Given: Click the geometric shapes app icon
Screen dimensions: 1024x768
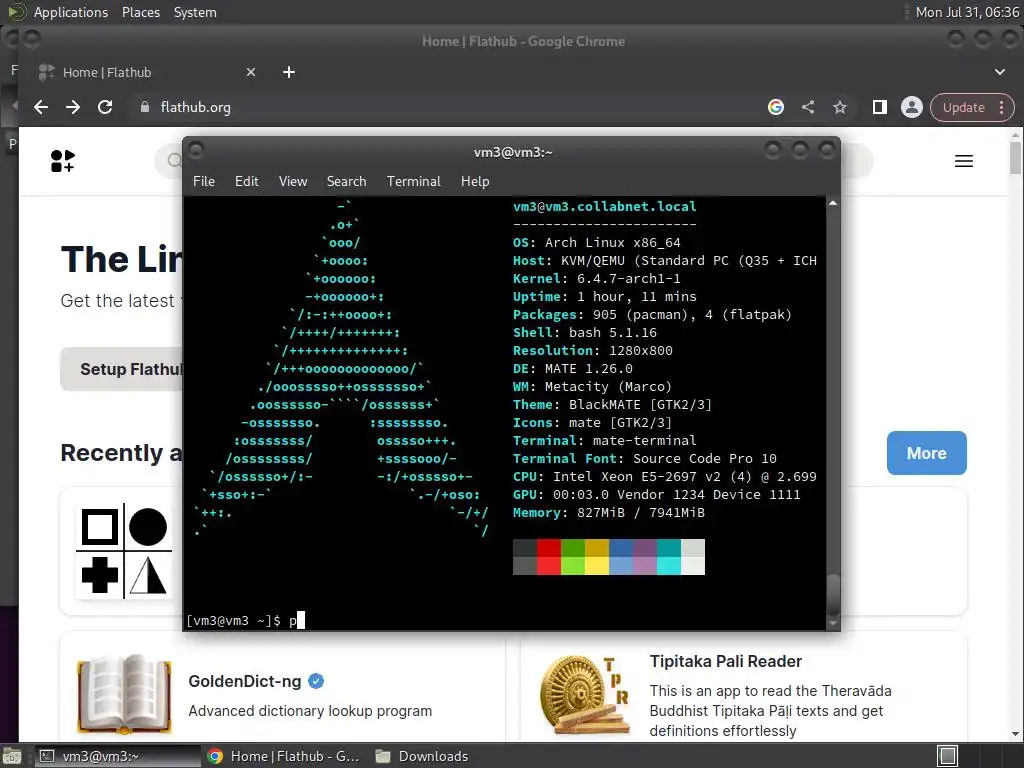Looking at the screenshot, I should point(124,552).
